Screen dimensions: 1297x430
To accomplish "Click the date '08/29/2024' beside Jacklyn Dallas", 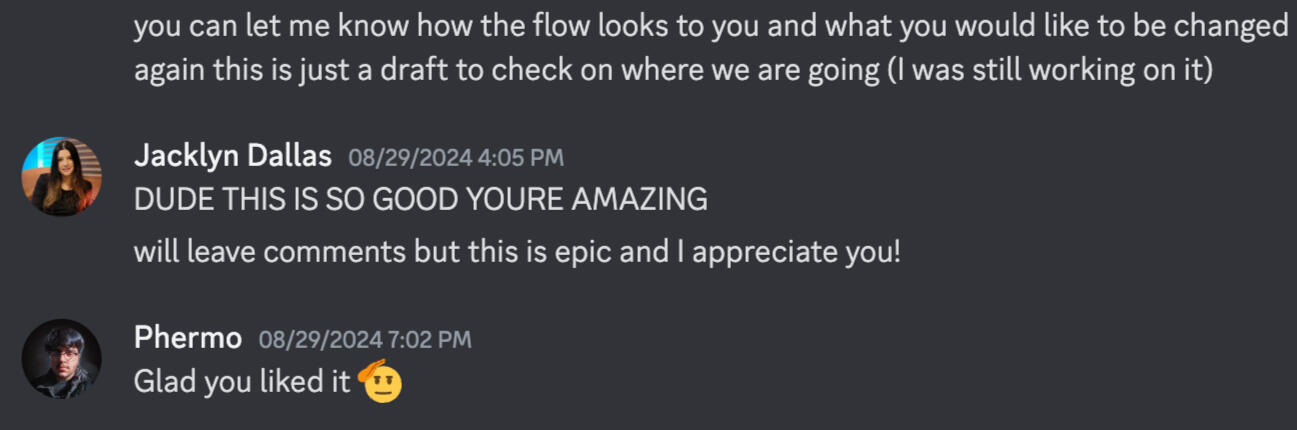I will 404,158.
